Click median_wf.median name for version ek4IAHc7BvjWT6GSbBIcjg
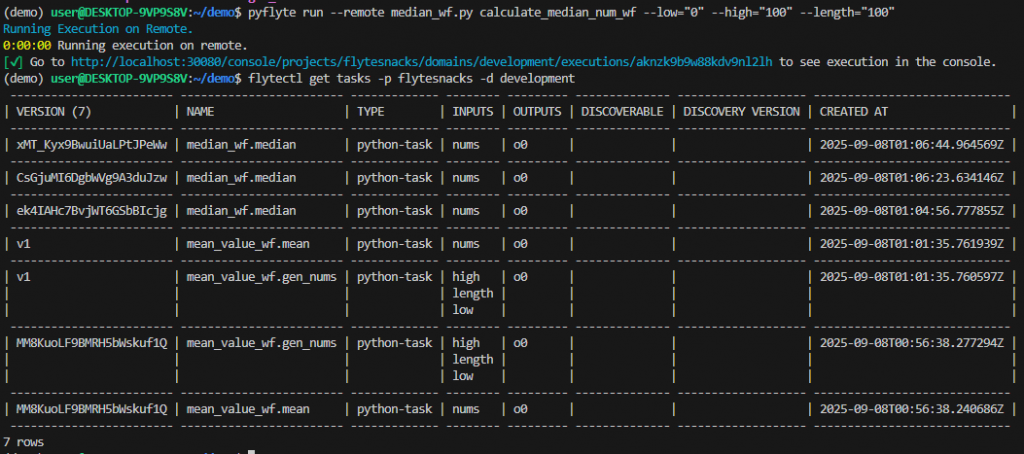 click(x=241, y=211)
